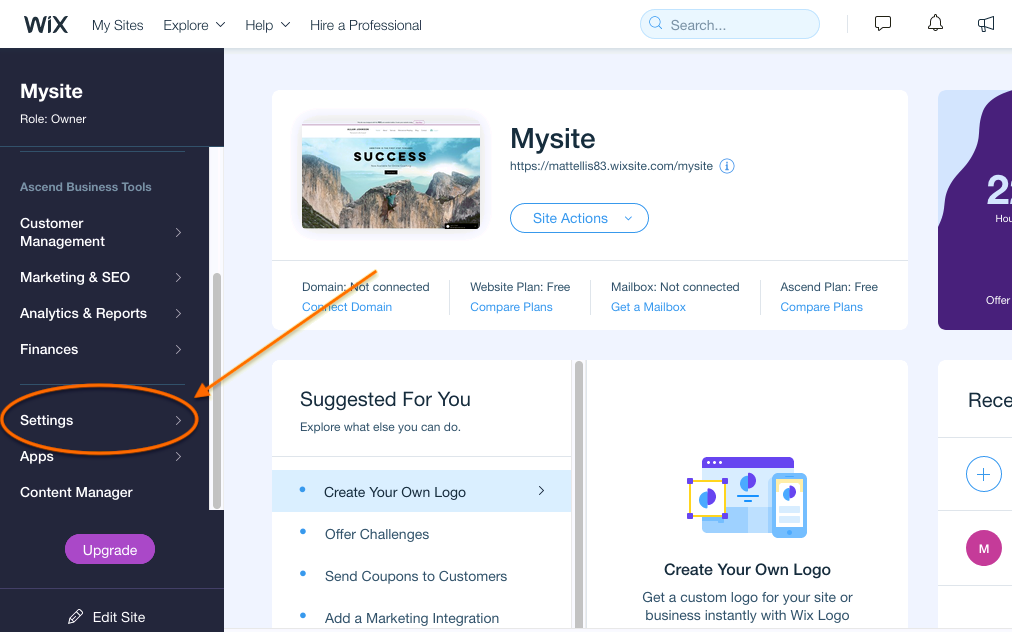This screenshot has width=1012, height=632.
Task: Open the megaphone announcements icon
Action: click(x=986, y=25)
